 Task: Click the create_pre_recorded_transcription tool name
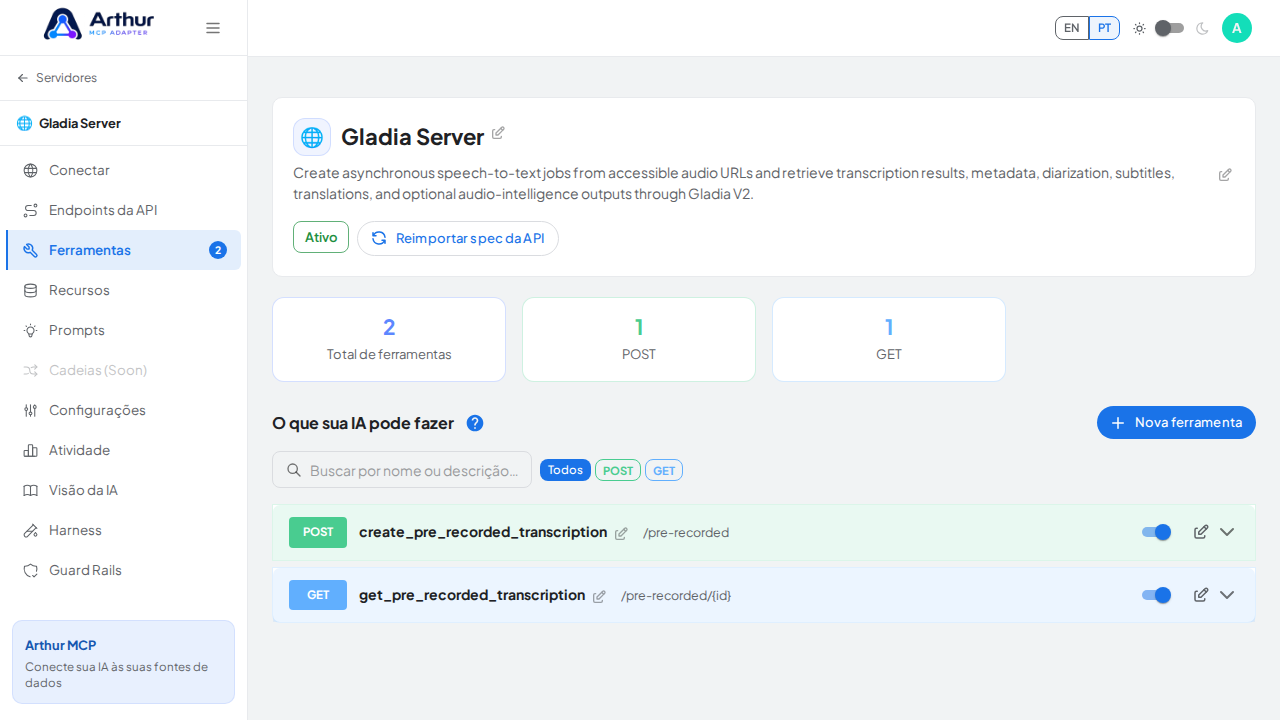483,532
